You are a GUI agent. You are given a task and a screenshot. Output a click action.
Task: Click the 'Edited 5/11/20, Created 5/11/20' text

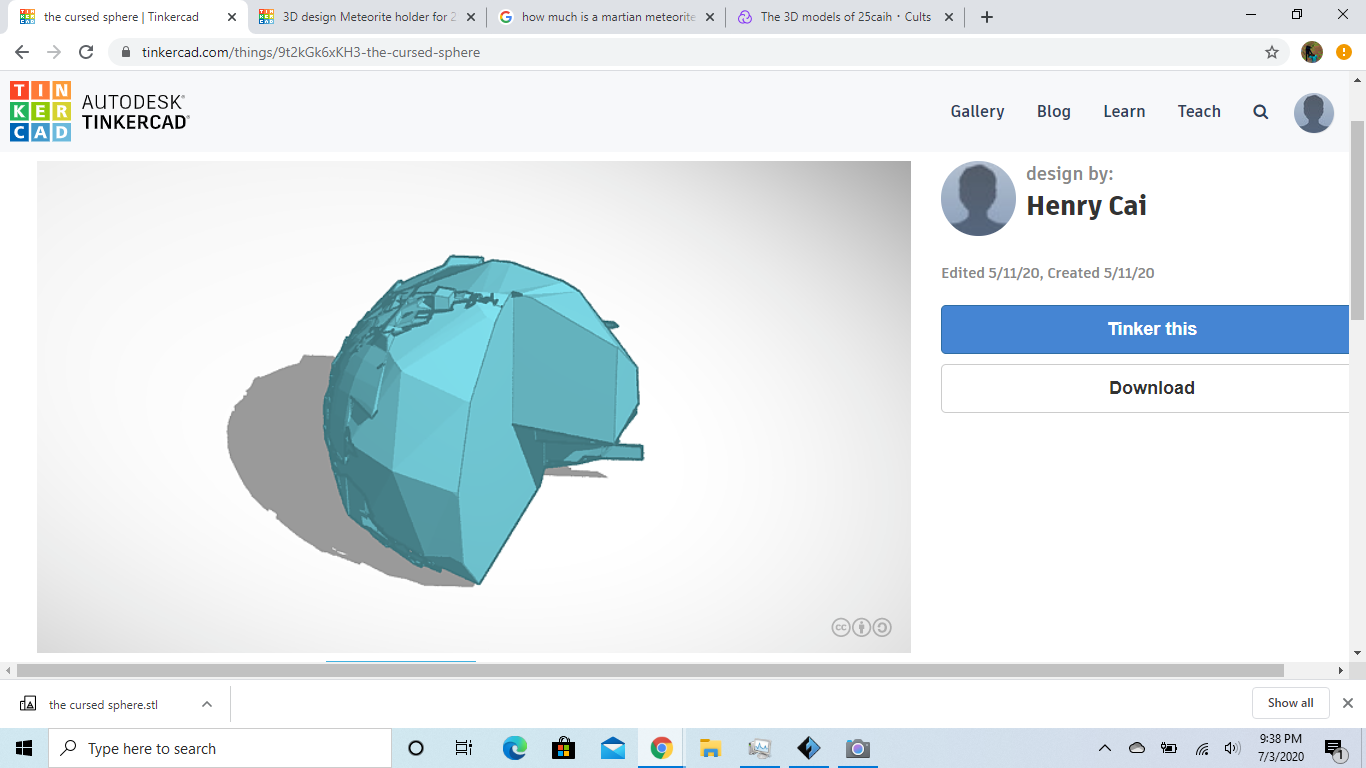[1047, 273]
